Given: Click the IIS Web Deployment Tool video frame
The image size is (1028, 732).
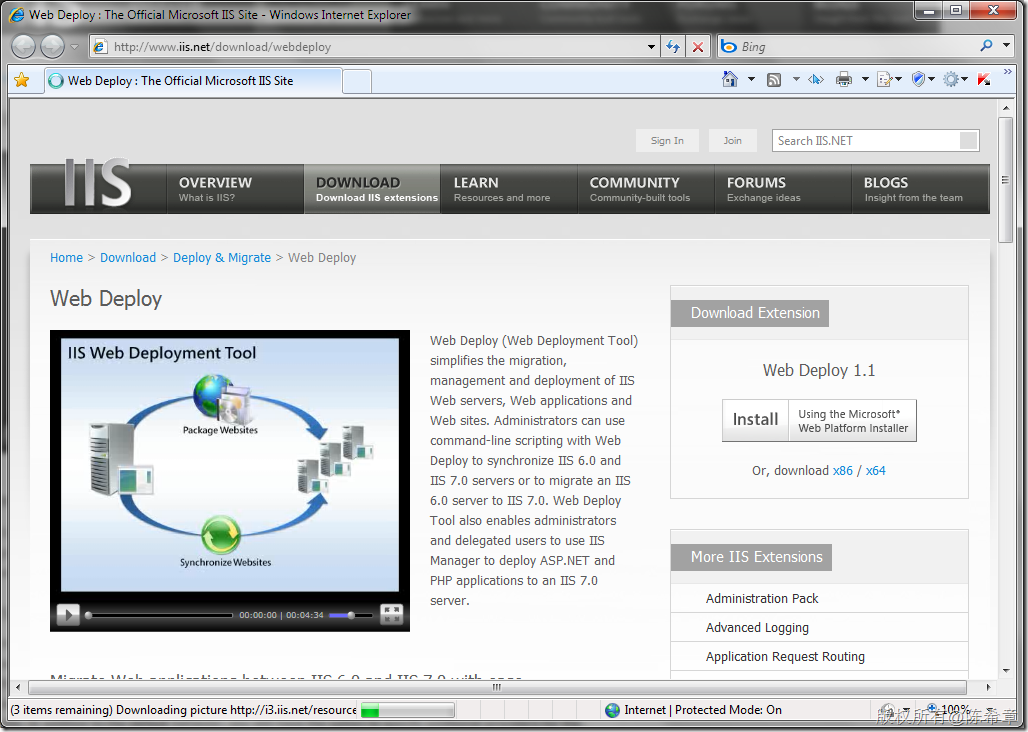Looking at the screenshot, I should coord(229,465).
